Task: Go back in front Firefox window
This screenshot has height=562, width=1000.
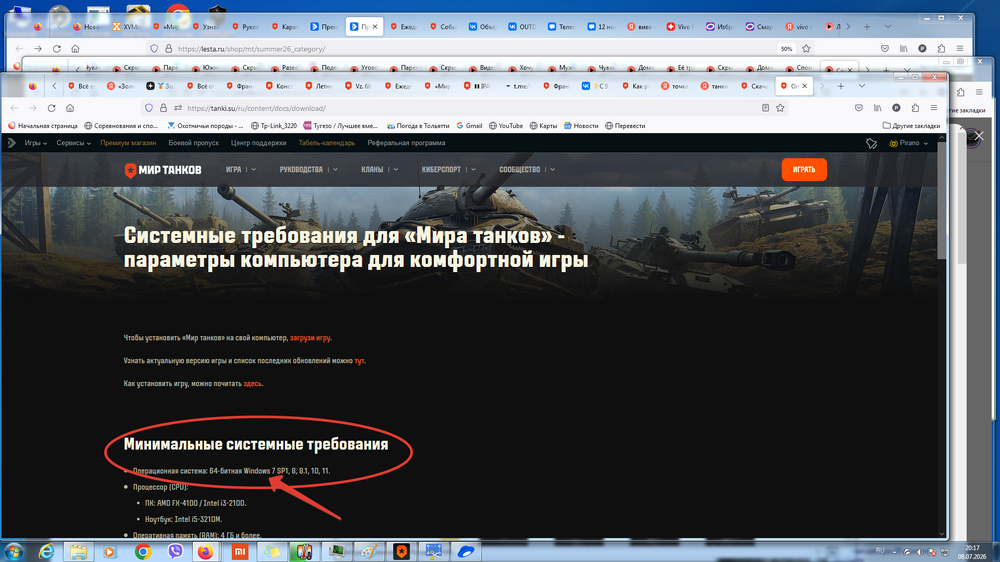Action: click(14, 108)
